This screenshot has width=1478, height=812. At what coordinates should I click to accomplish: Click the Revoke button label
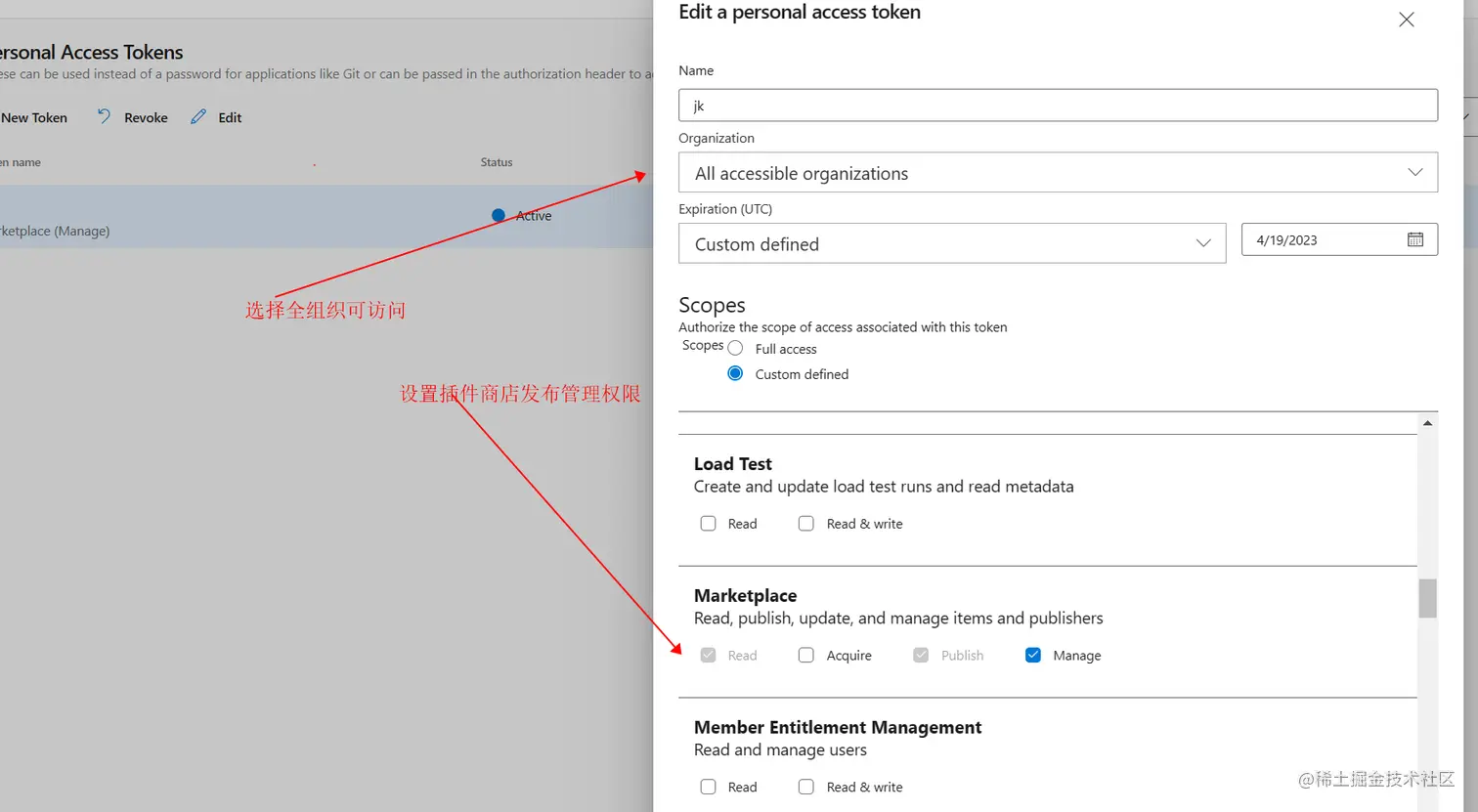click(146, 117)
